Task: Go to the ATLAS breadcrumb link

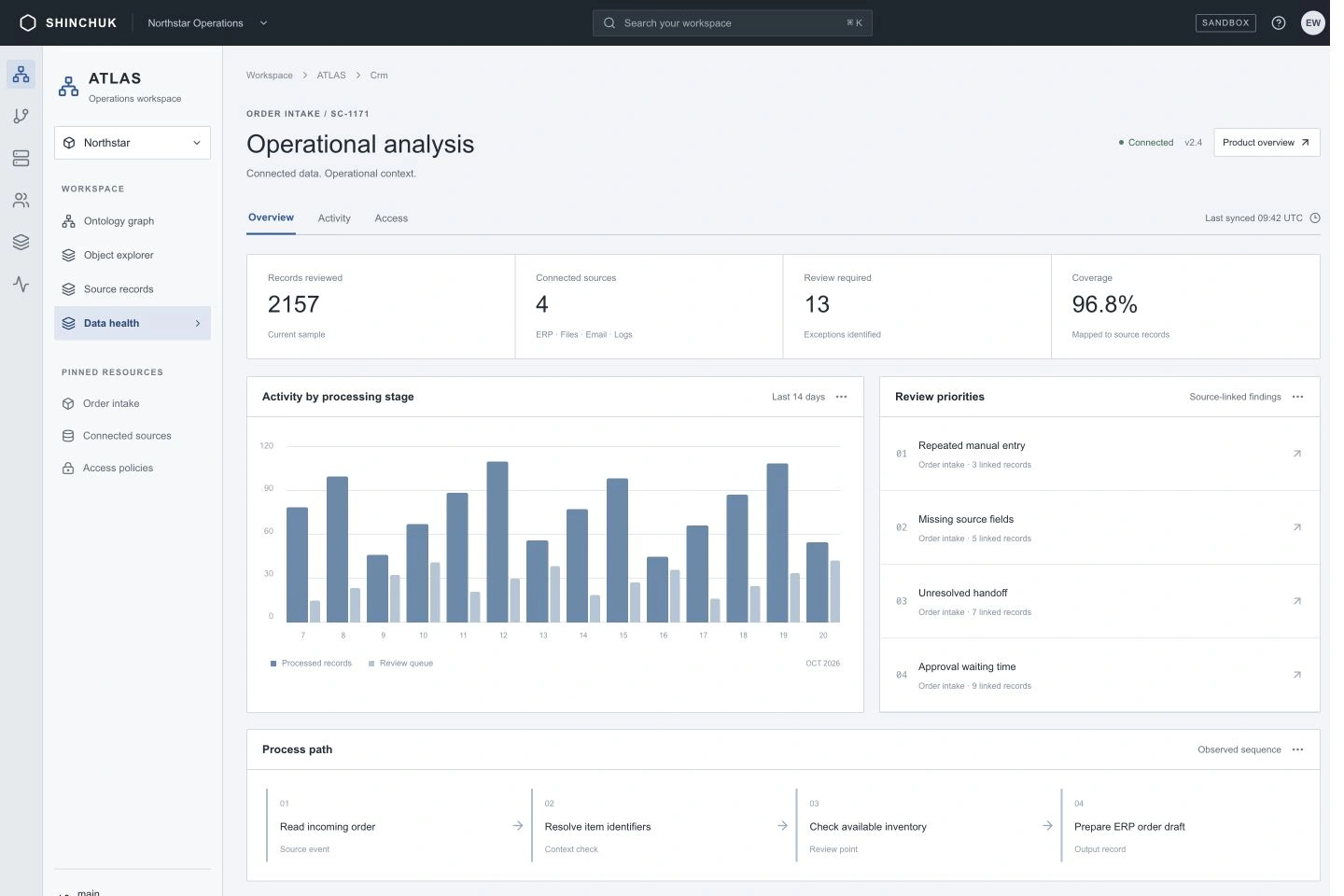Action: pos(331,76)
